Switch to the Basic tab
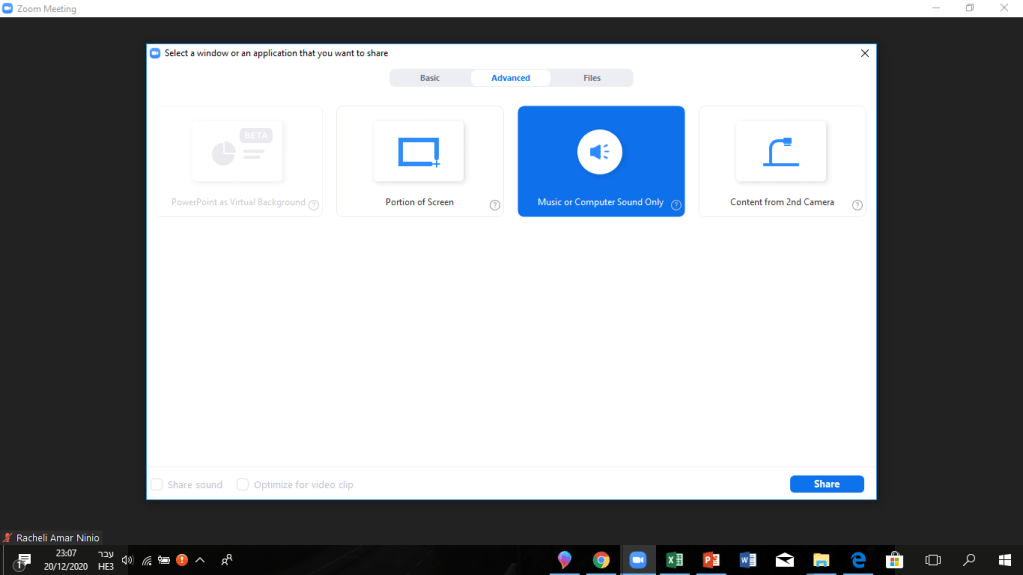The image size is (1023, 575). pos(430,78)
